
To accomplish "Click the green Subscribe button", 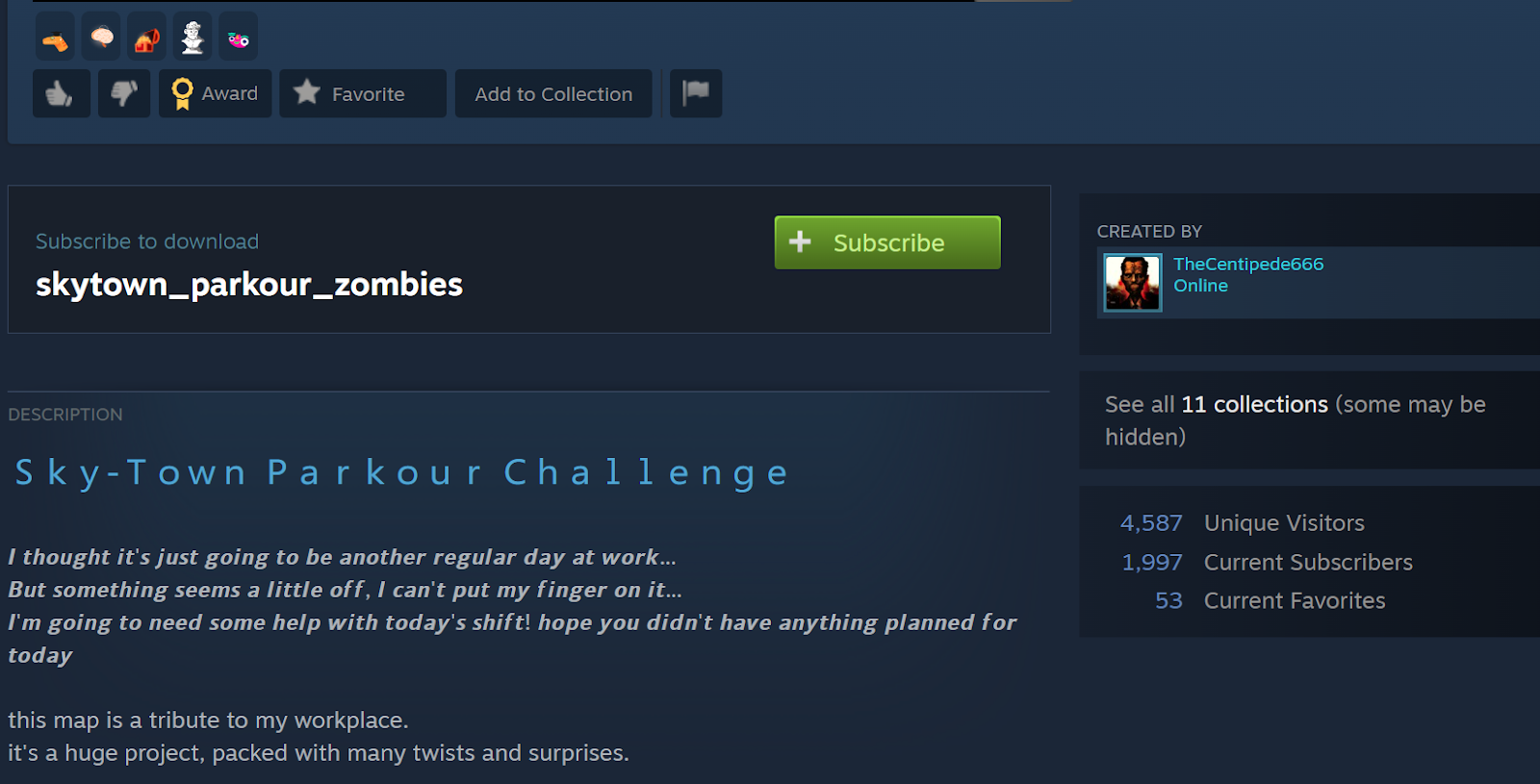I will [x=887, y=242].
